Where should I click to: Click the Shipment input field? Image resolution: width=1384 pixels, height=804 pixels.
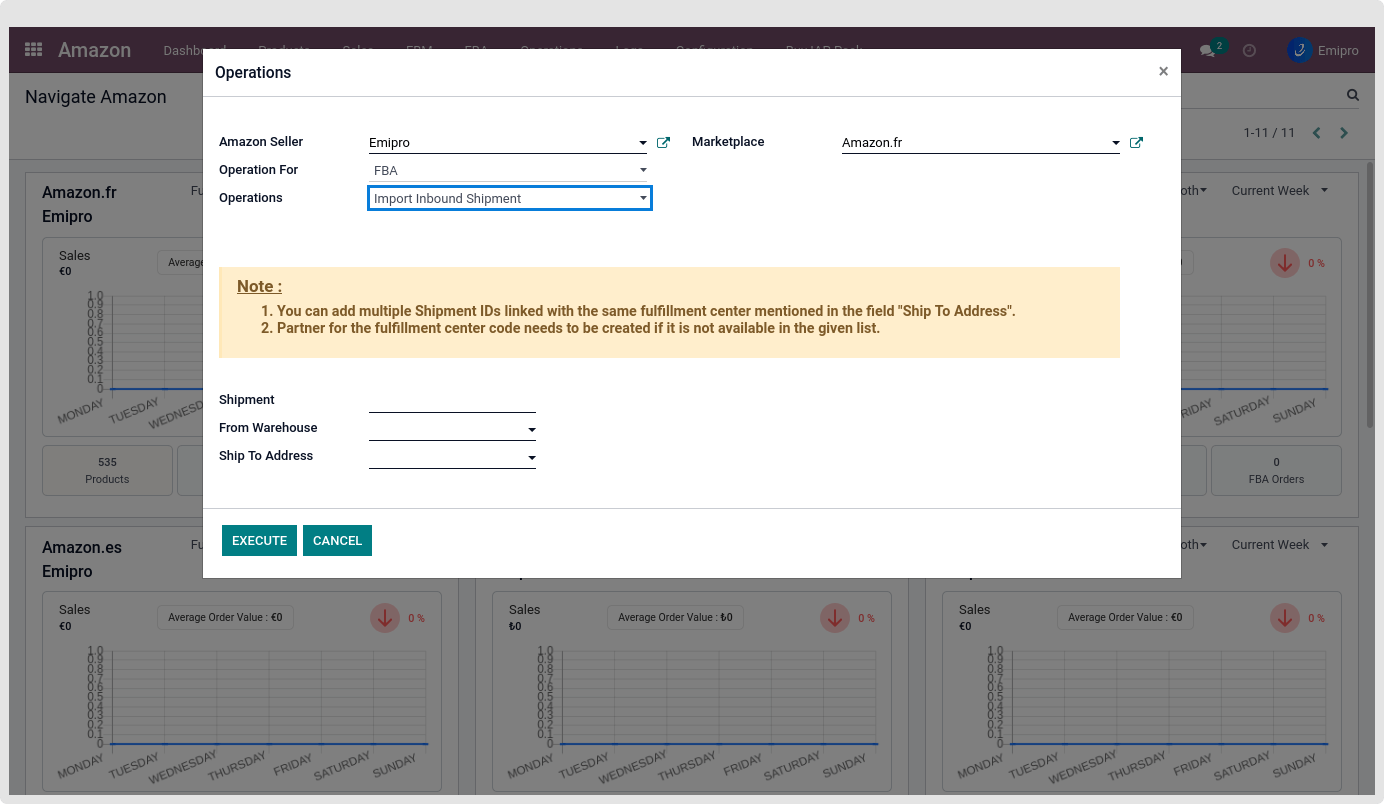click(x=452, y=401)
